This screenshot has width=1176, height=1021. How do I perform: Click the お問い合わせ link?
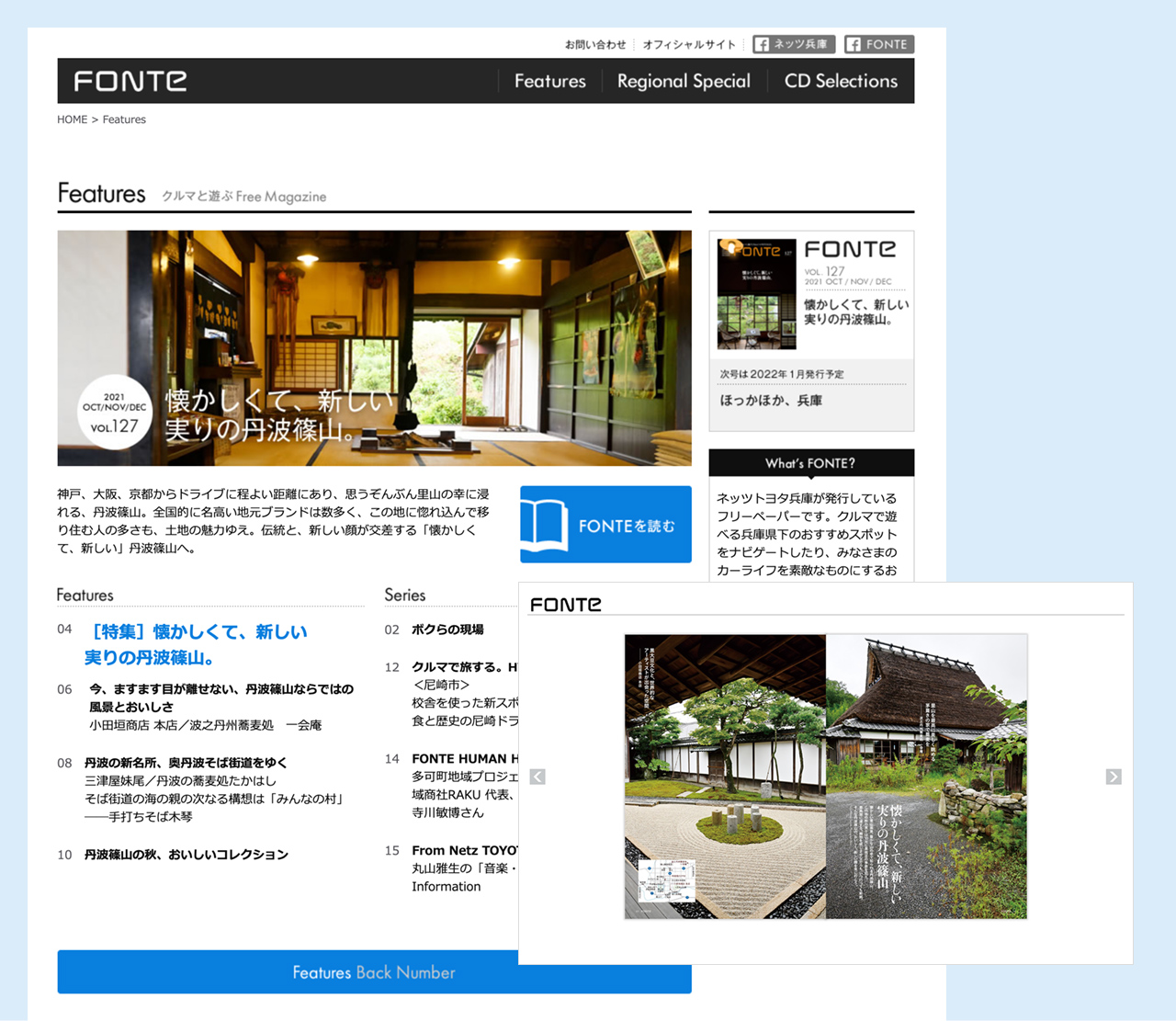click(595, 44)
